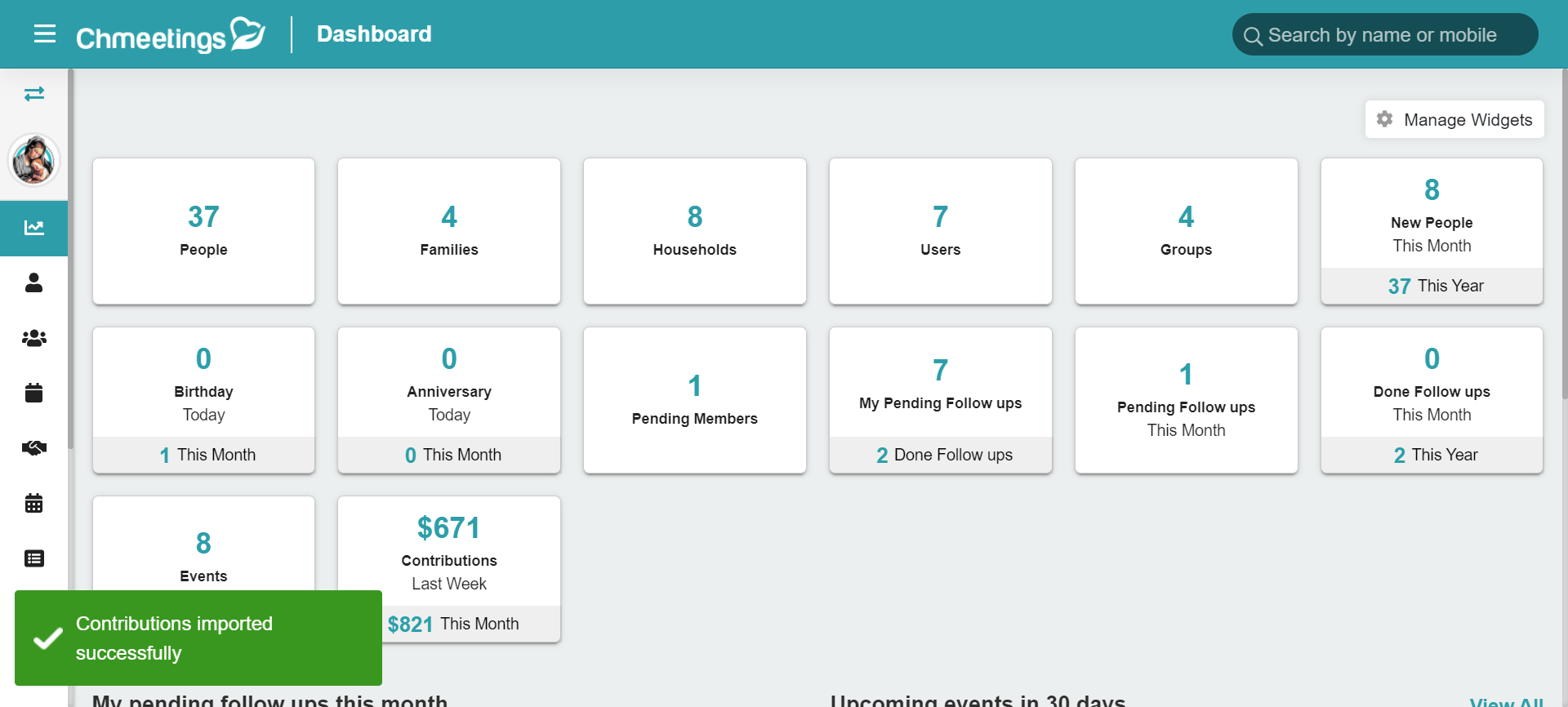This screenshot has height=707, width=1568.
Task: Open the 37 People widget
Action: [203, 231]
